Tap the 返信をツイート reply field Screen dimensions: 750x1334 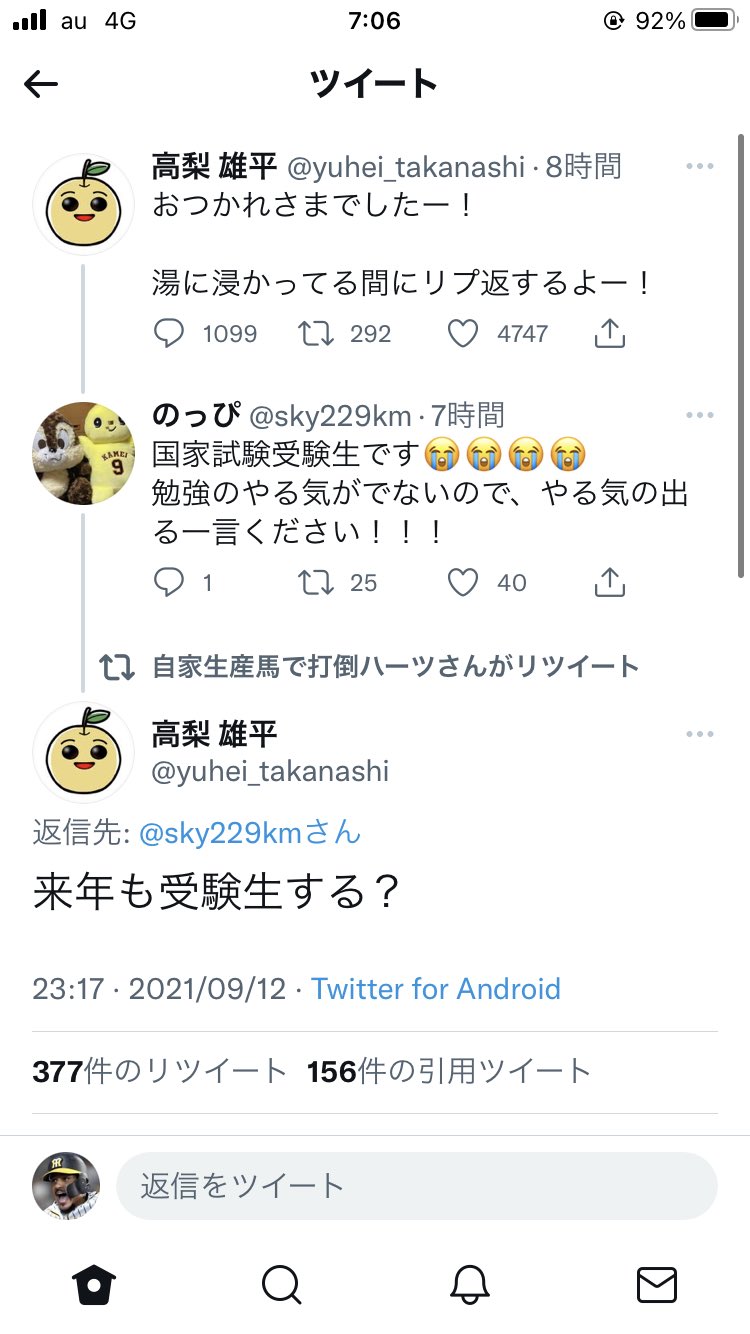point(416,1186)
